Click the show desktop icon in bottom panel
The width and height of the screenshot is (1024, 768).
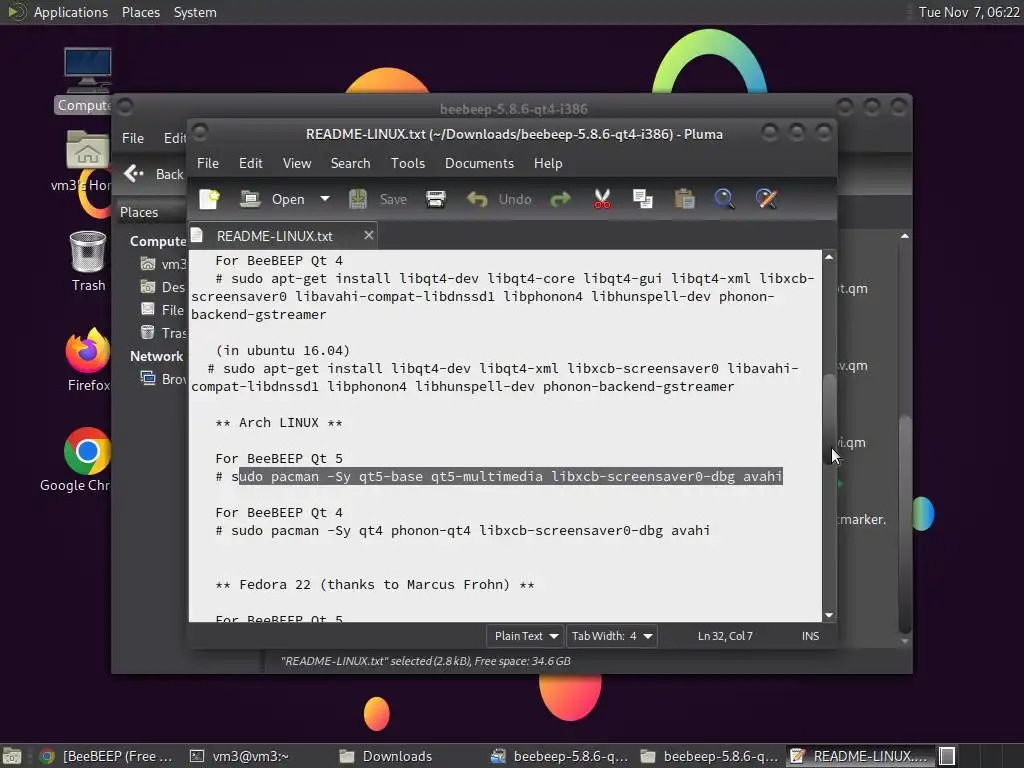(12, 756)
